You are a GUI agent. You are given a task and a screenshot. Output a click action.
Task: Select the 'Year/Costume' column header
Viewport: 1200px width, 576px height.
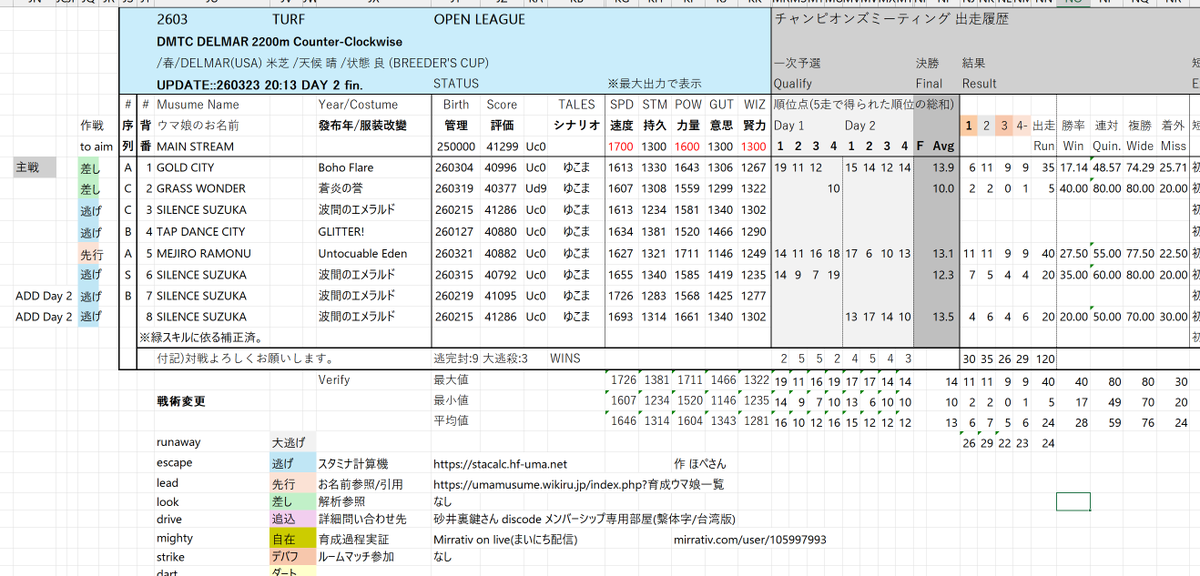click(358, 104)
